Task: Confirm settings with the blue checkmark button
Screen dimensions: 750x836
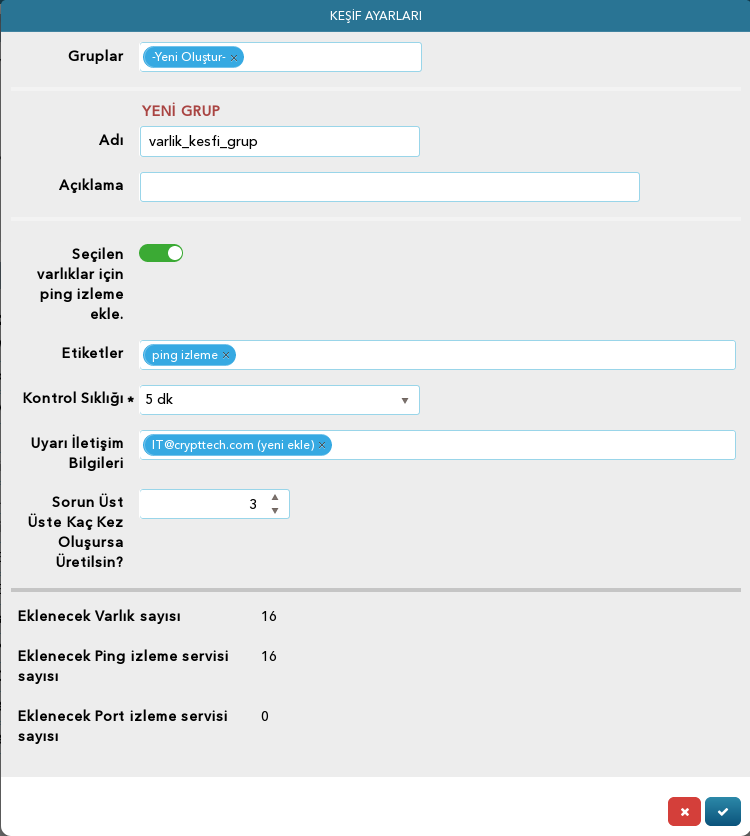Action: (x=723, y=811)
